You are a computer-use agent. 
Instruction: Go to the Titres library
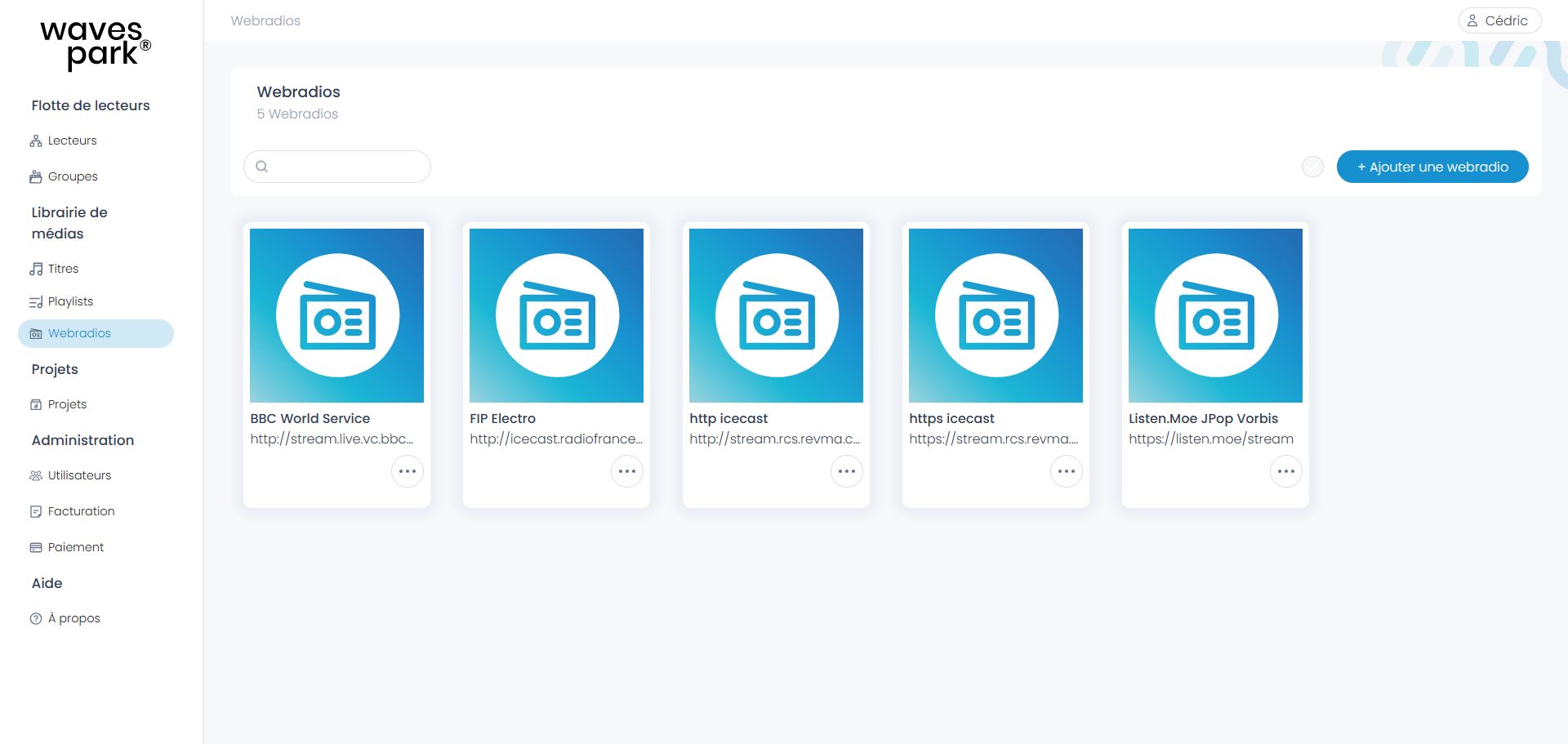(54, 269)
